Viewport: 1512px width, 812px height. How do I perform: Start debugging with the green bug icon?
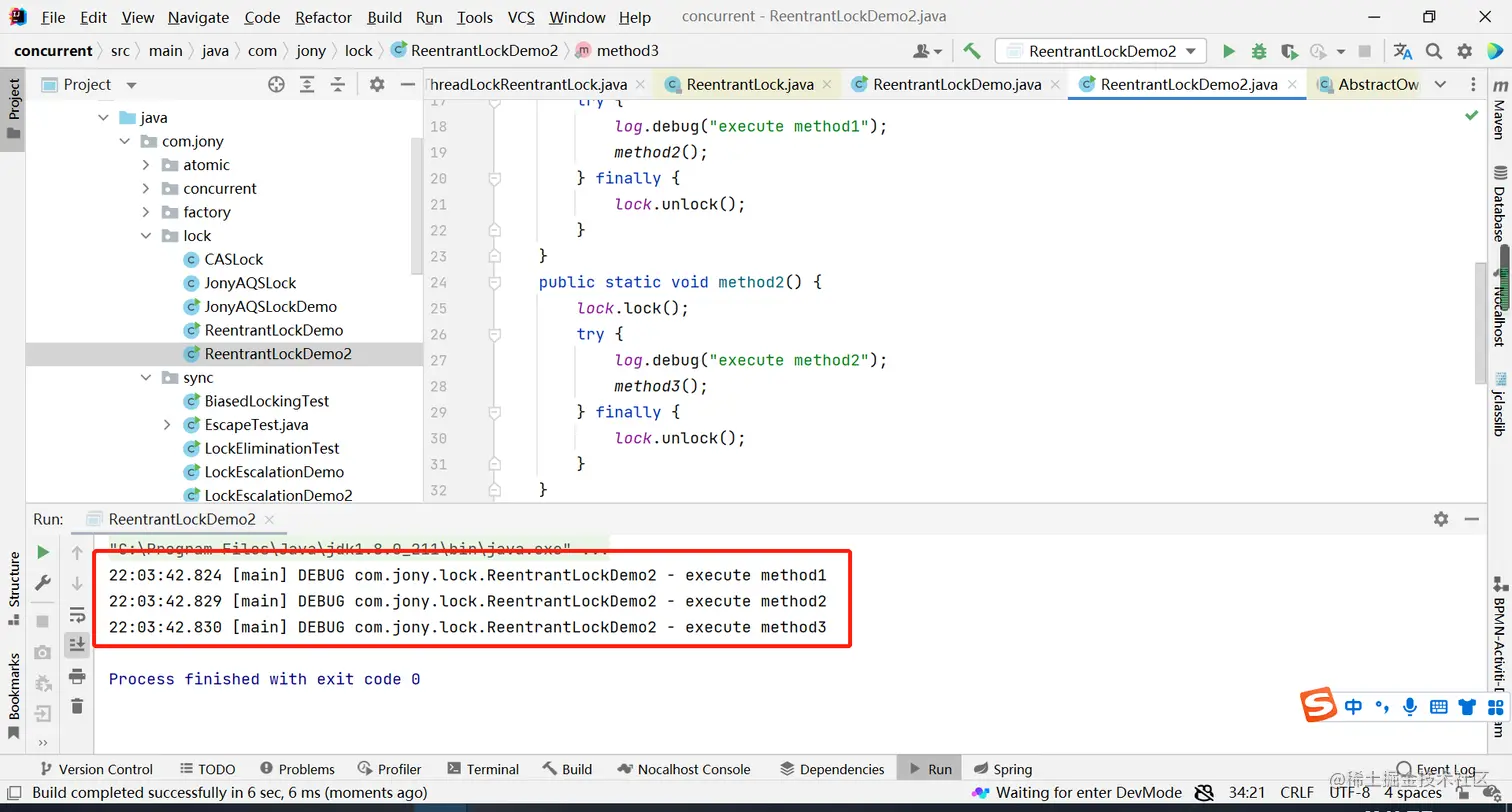pos(1259,51)
